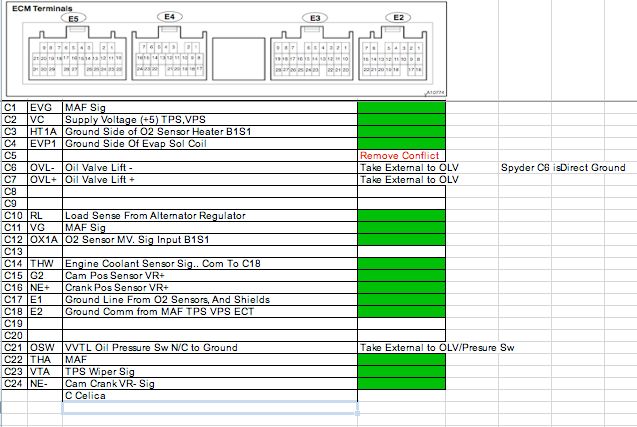The width and height of the screenshot is (637, 427).
Task: Select the ECM Terminals connector diagram image
Action: coord(226,49)
